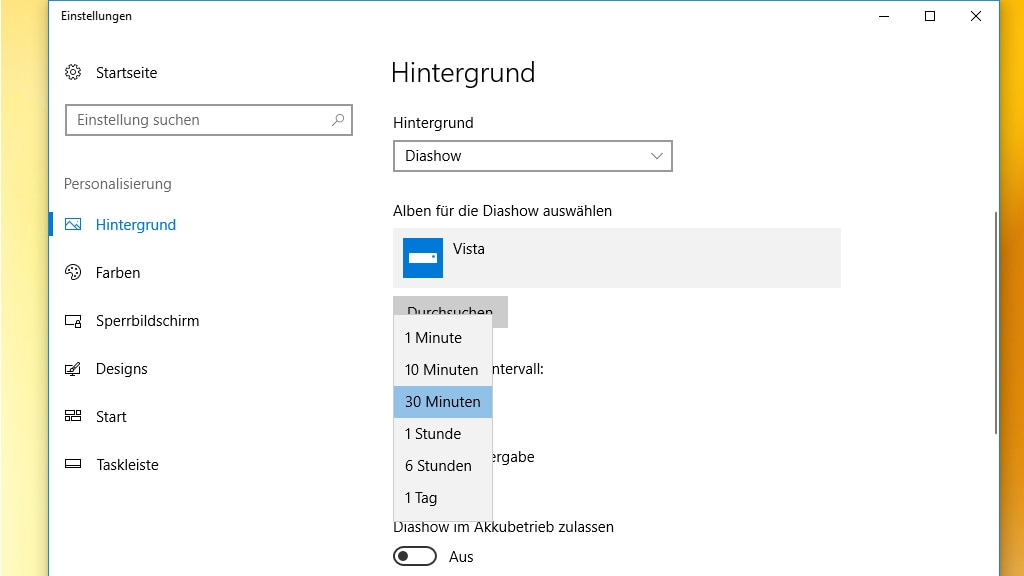
Task: Click the search magnifier icon
Action: [x=338, y=120]
